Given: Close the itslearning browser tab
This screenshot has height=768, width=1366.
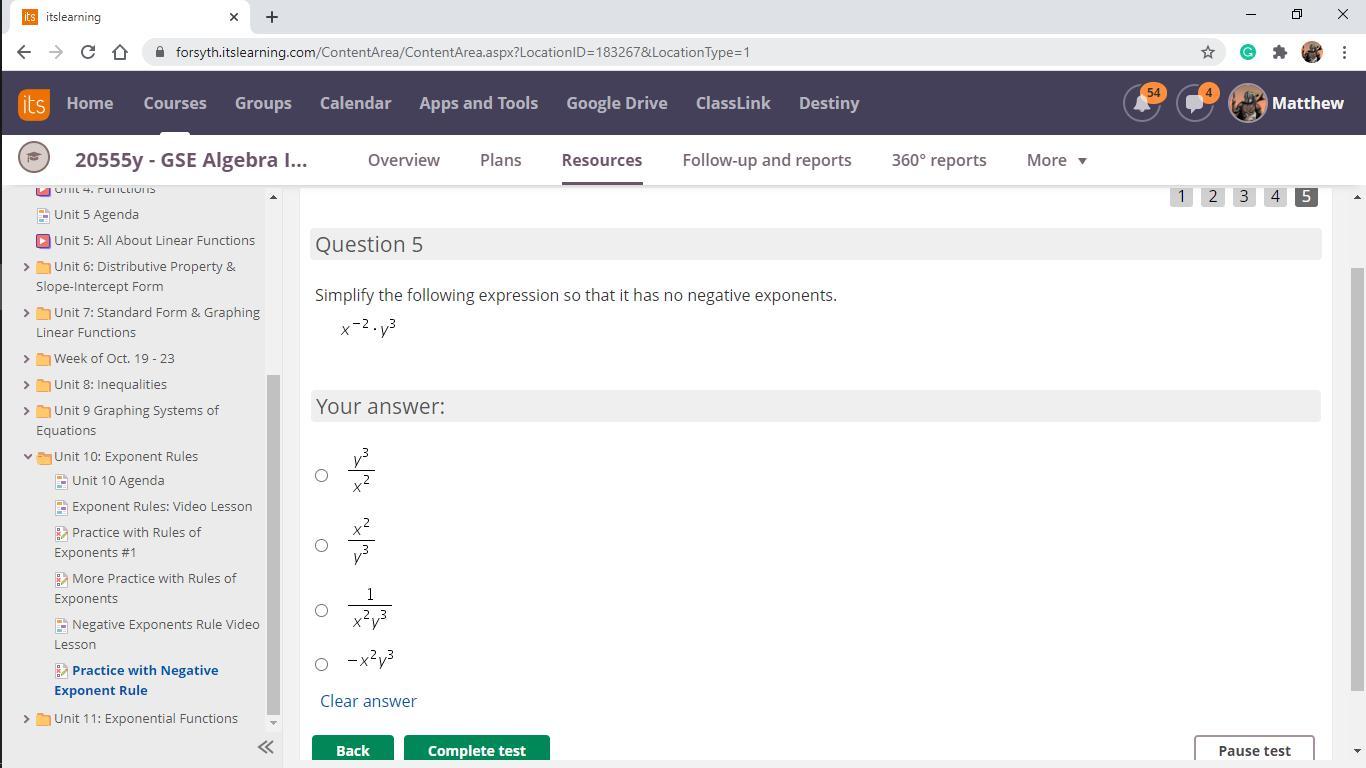Looking at the screenshot, I should click(x=234, y=17).
